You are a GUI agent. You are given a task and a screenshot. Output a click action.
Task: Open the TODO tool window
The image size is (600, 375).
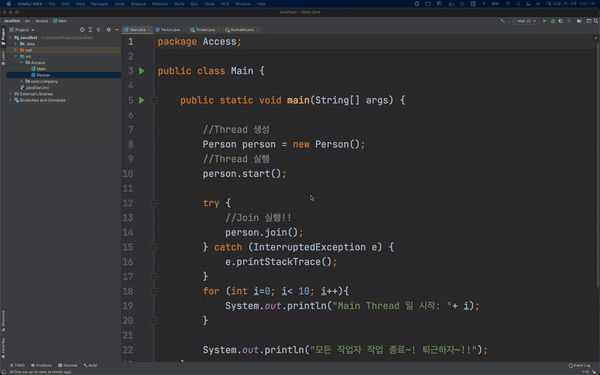[18, 365]
